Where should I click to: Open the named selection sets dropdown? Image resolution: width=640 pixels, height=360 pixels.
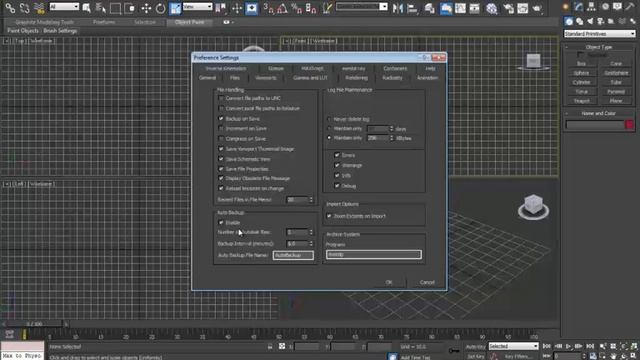[x=362, y=7]
